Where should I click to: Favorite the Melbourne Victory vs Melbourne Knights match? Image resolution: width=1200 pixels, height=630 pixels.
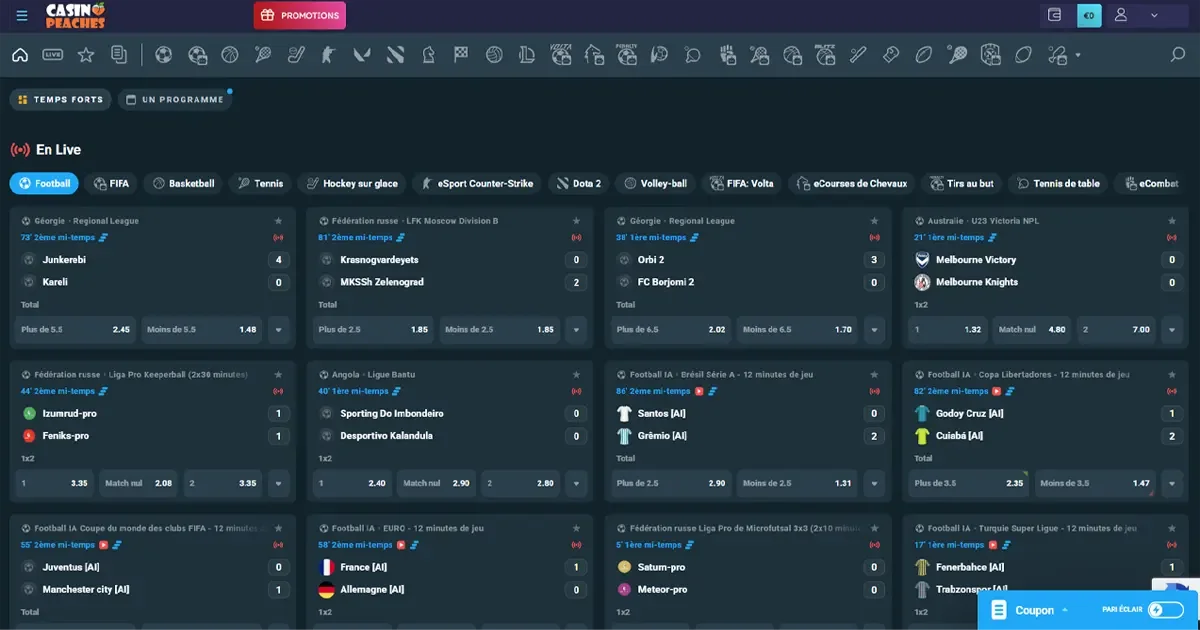pyautogui.click(x=1172, y=221)
